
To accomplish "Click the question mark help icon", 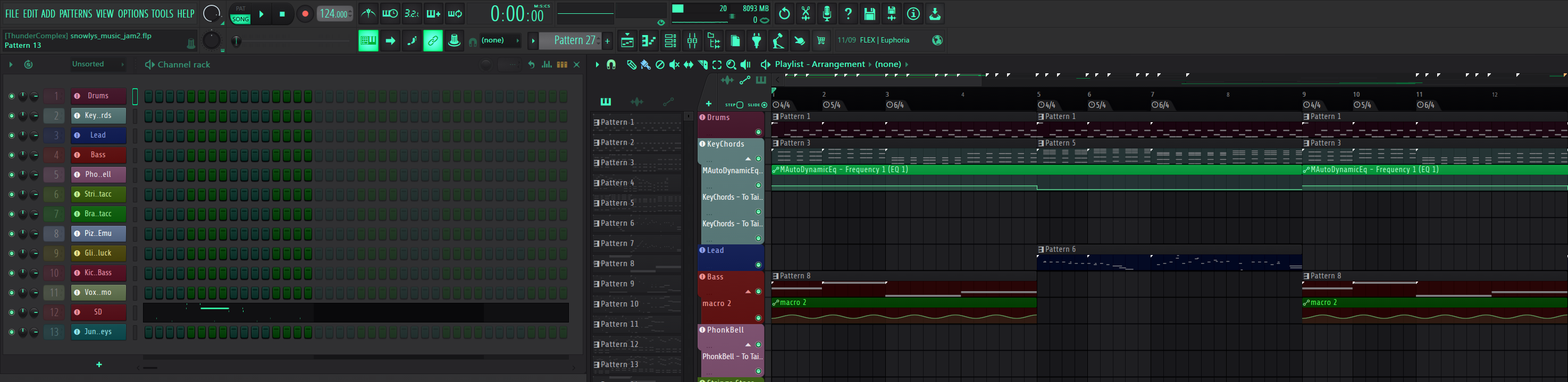I will [848, 13].
